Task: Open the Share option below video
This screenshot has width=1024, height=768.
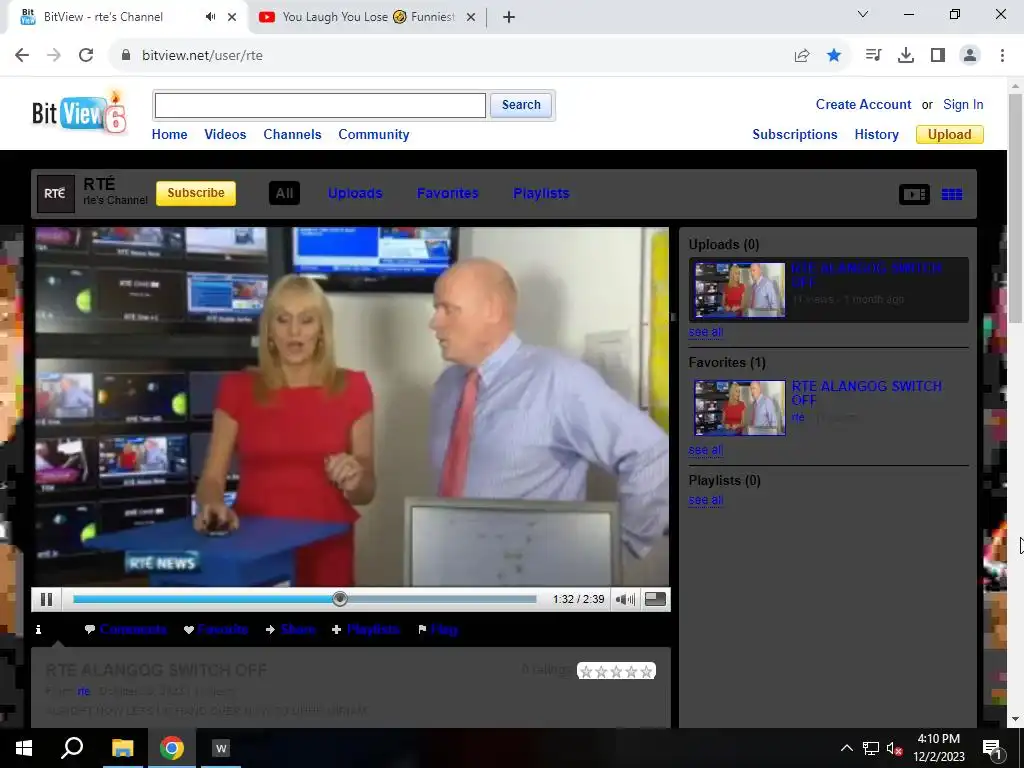Action: coord(298,630)
